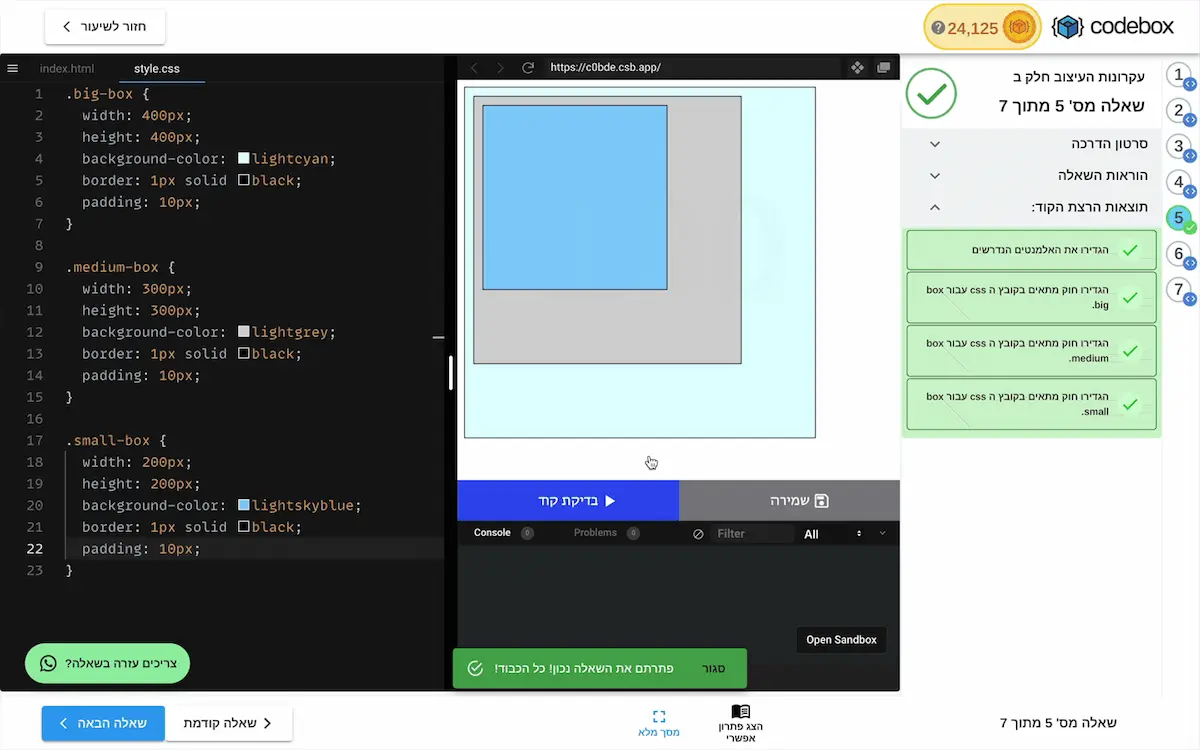The width and height of the screenshot is (1200, 750).
Task: Open the Problems tab
Action: (595, 533)
